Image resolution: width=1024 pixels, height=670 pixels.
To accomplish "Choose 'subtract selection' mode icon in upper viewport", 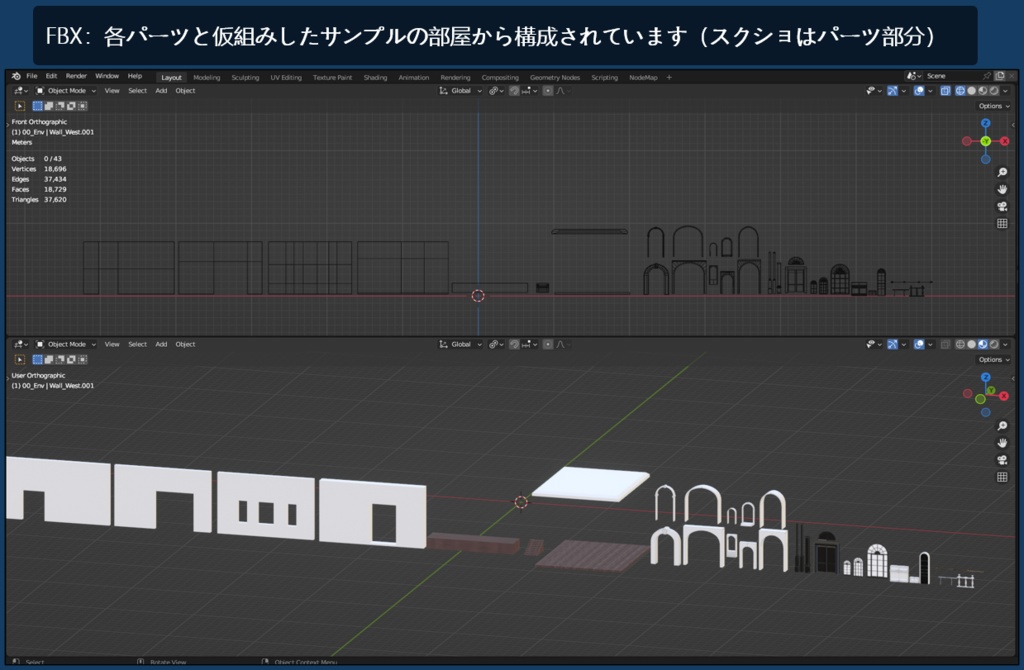I will tap(60, 106).
